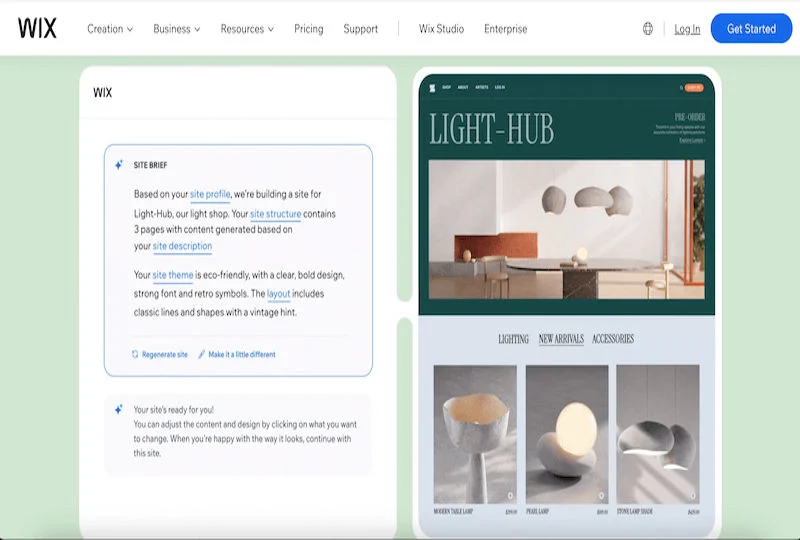Click the small Wix logo in the panel
The height and width of the screenshot is (540, 800).
pyautogui.click(x=103, y=92)
